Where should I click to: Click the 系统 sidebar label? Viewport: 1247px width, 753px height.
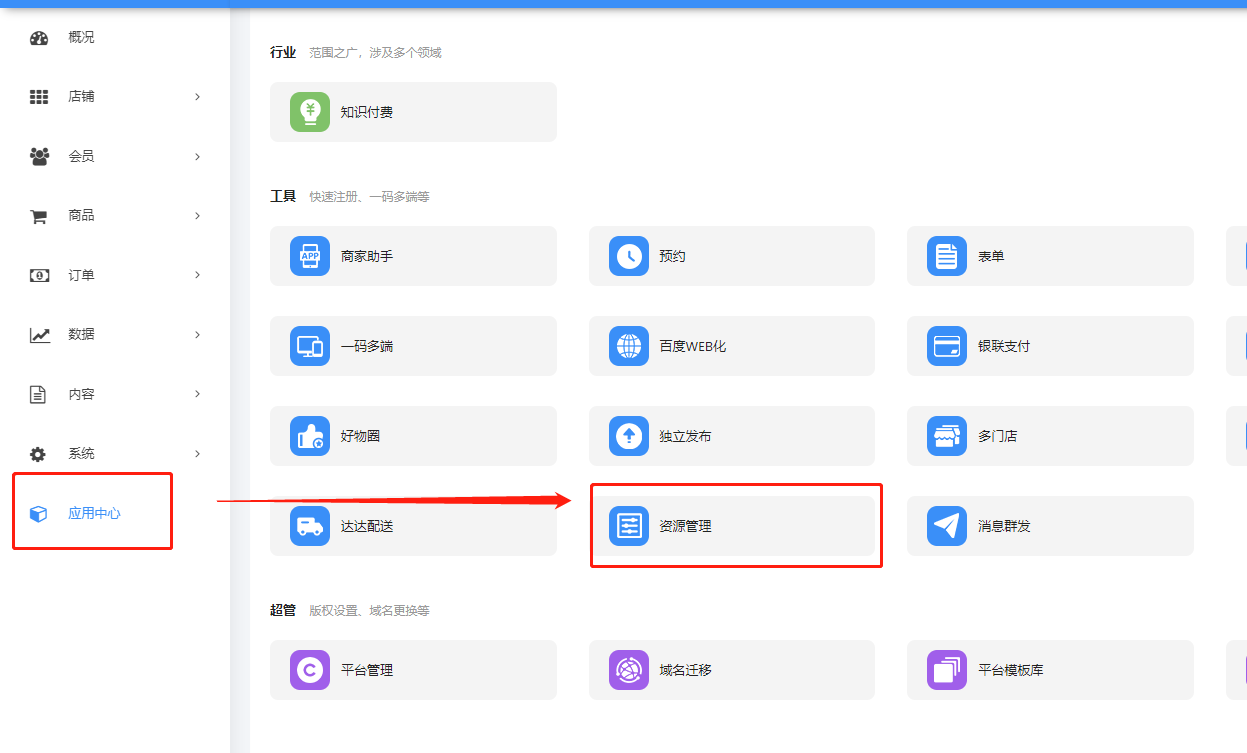click(81, 454)
